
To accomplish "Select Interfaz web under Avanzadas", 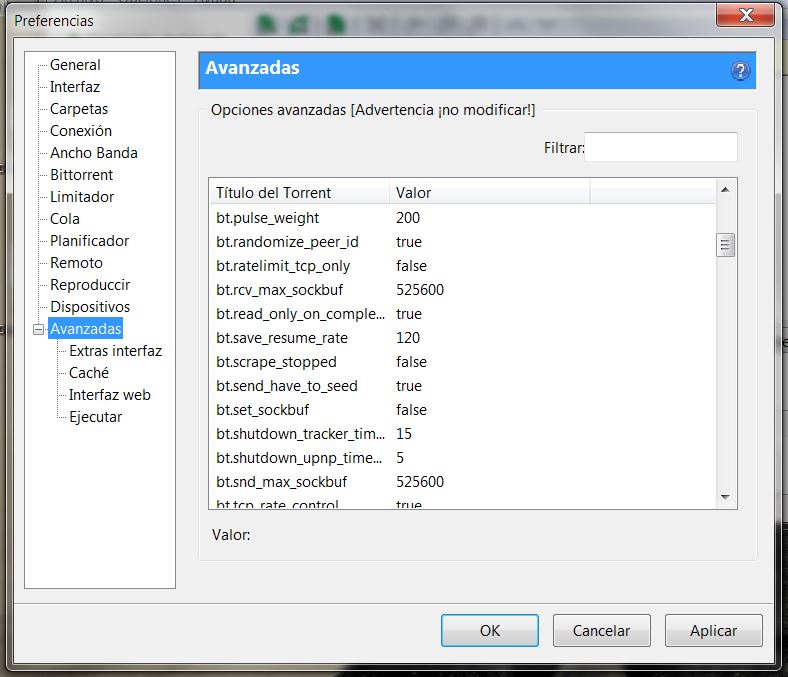I will (x=109, y=395).
